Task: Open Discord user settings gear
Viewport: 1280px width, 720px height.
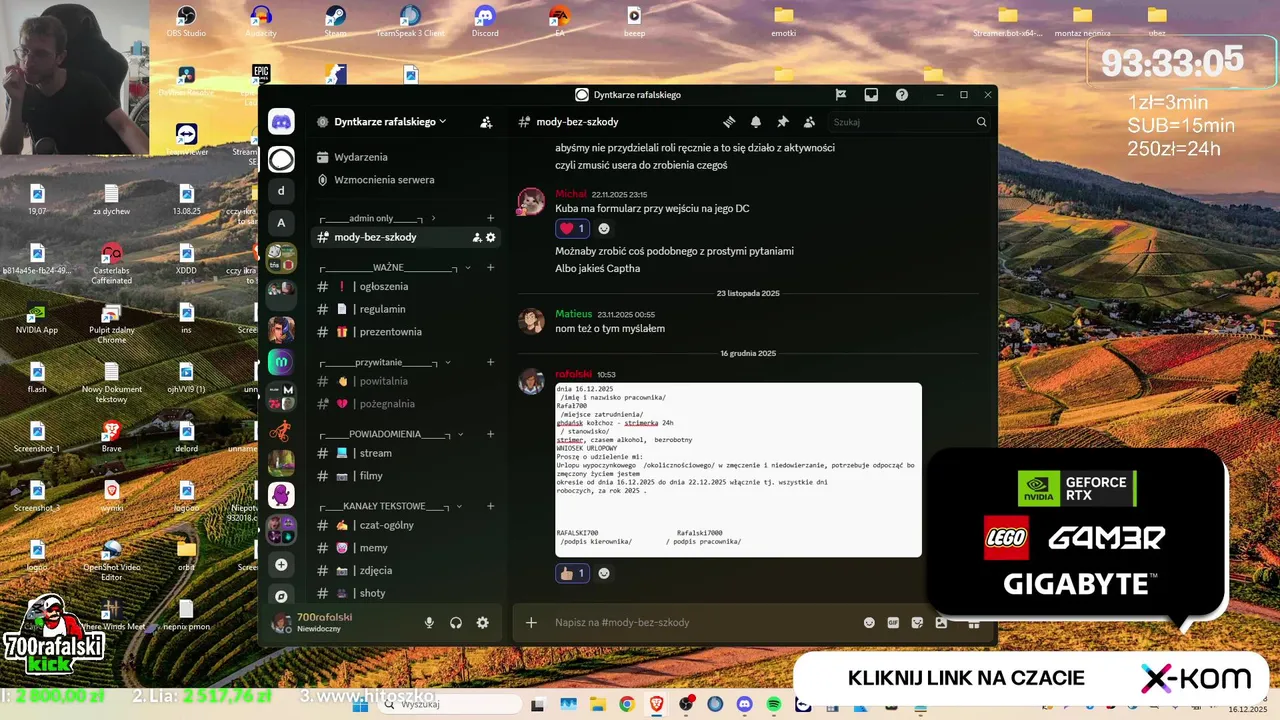Action: coord(483,622)
